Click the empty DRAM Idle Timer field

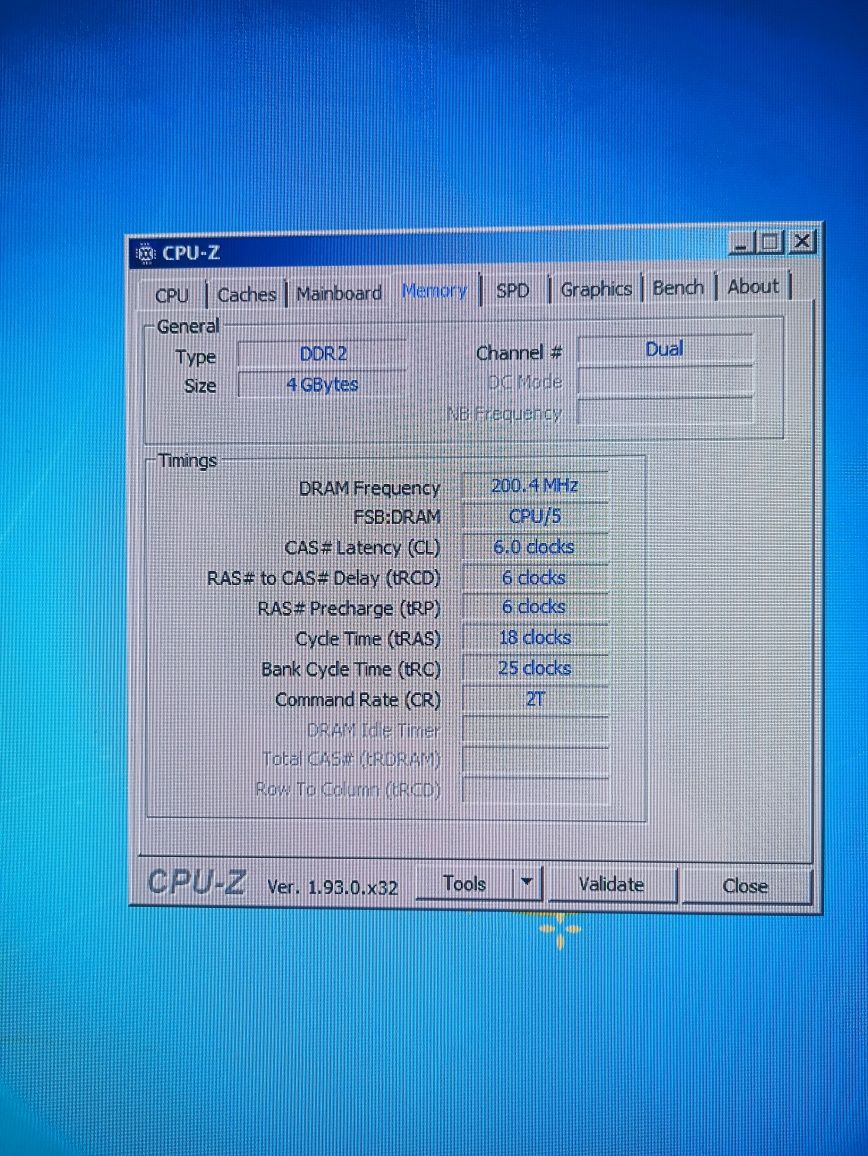[x=535, y=729]
